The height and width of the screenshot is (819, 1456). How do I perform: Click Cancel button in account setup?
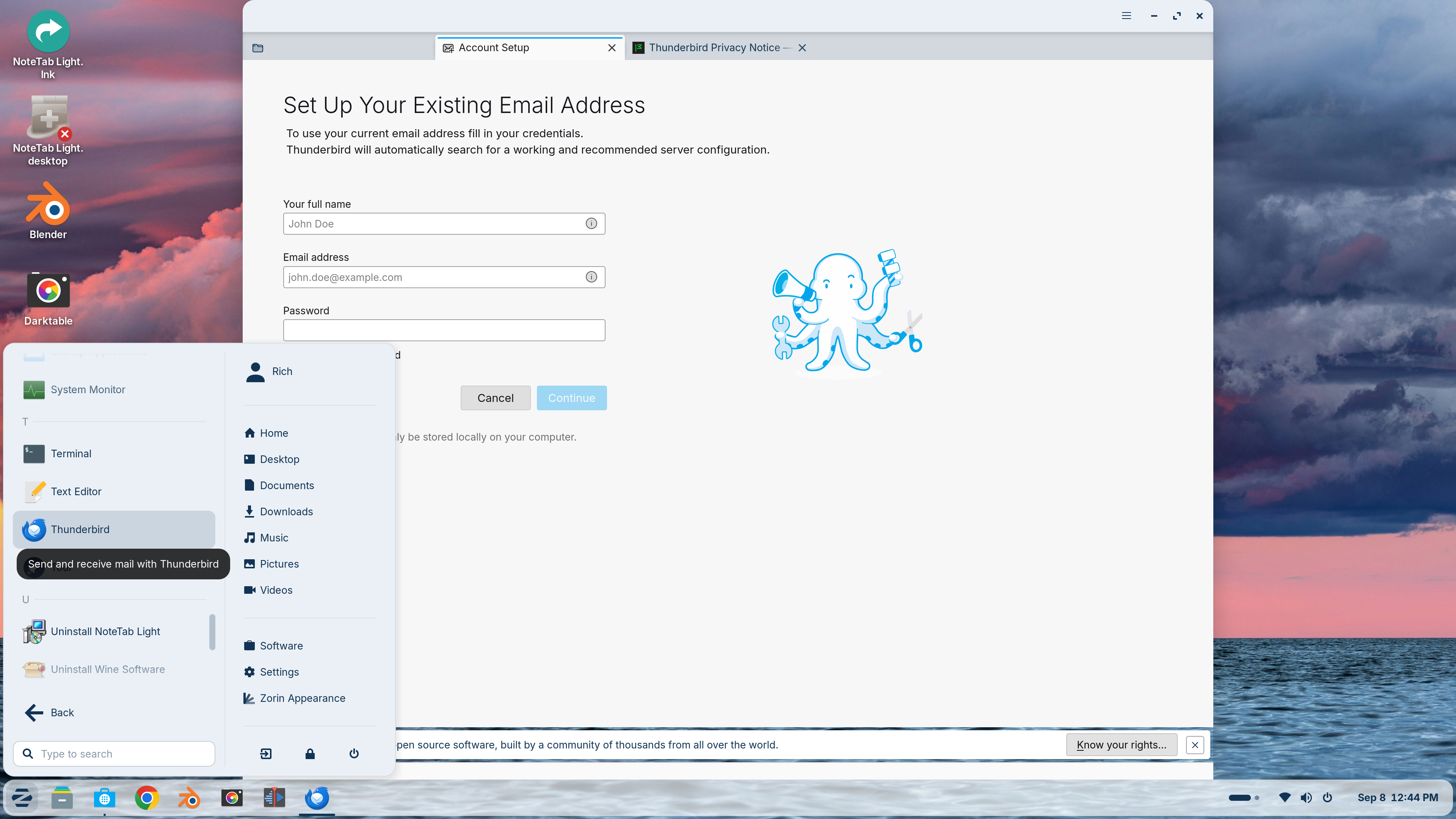pos(495,398)
